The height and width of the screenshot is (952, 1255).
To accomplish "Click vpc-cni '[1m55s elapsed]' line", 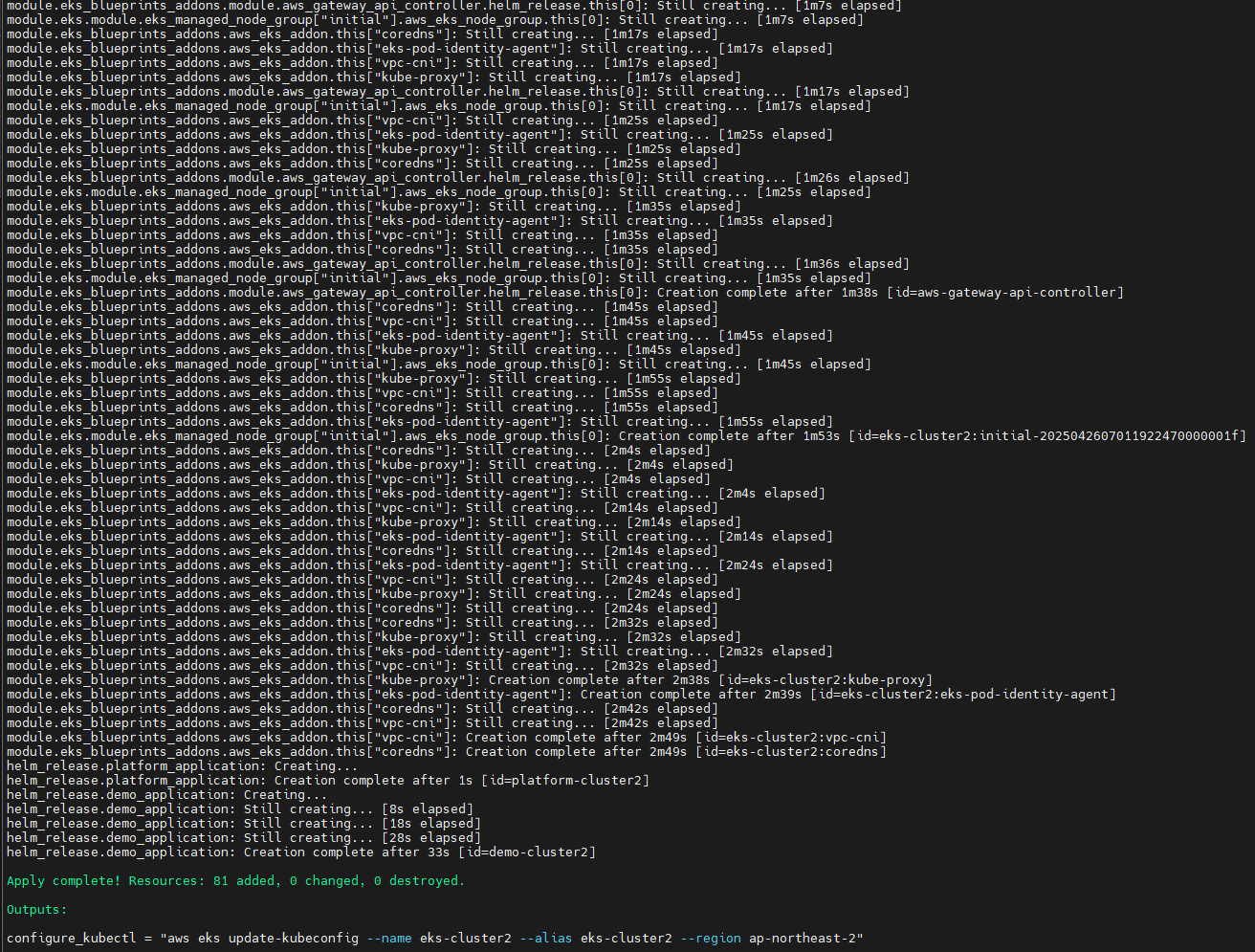I will [x=363, y=392].
